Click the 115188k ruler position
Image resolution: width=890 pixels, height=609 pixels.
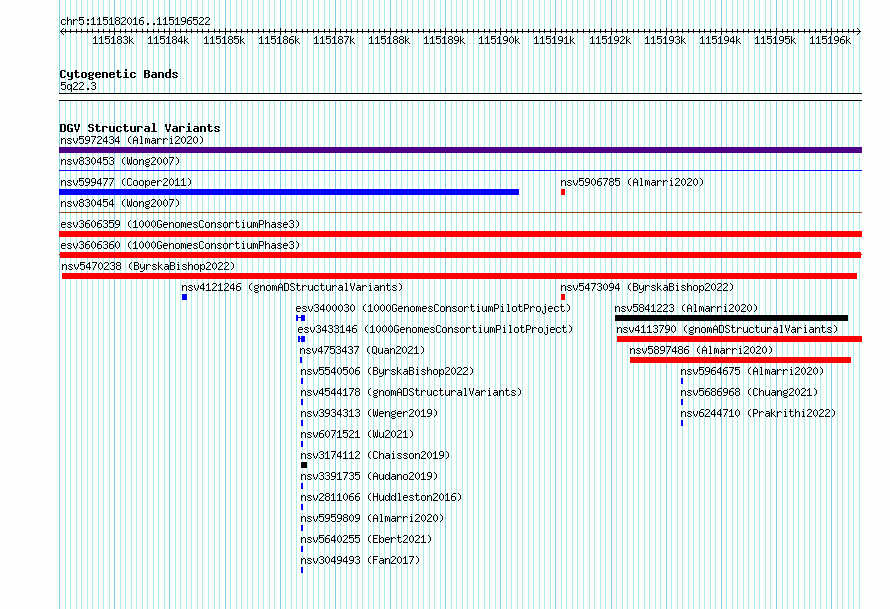tap(389, 40)
